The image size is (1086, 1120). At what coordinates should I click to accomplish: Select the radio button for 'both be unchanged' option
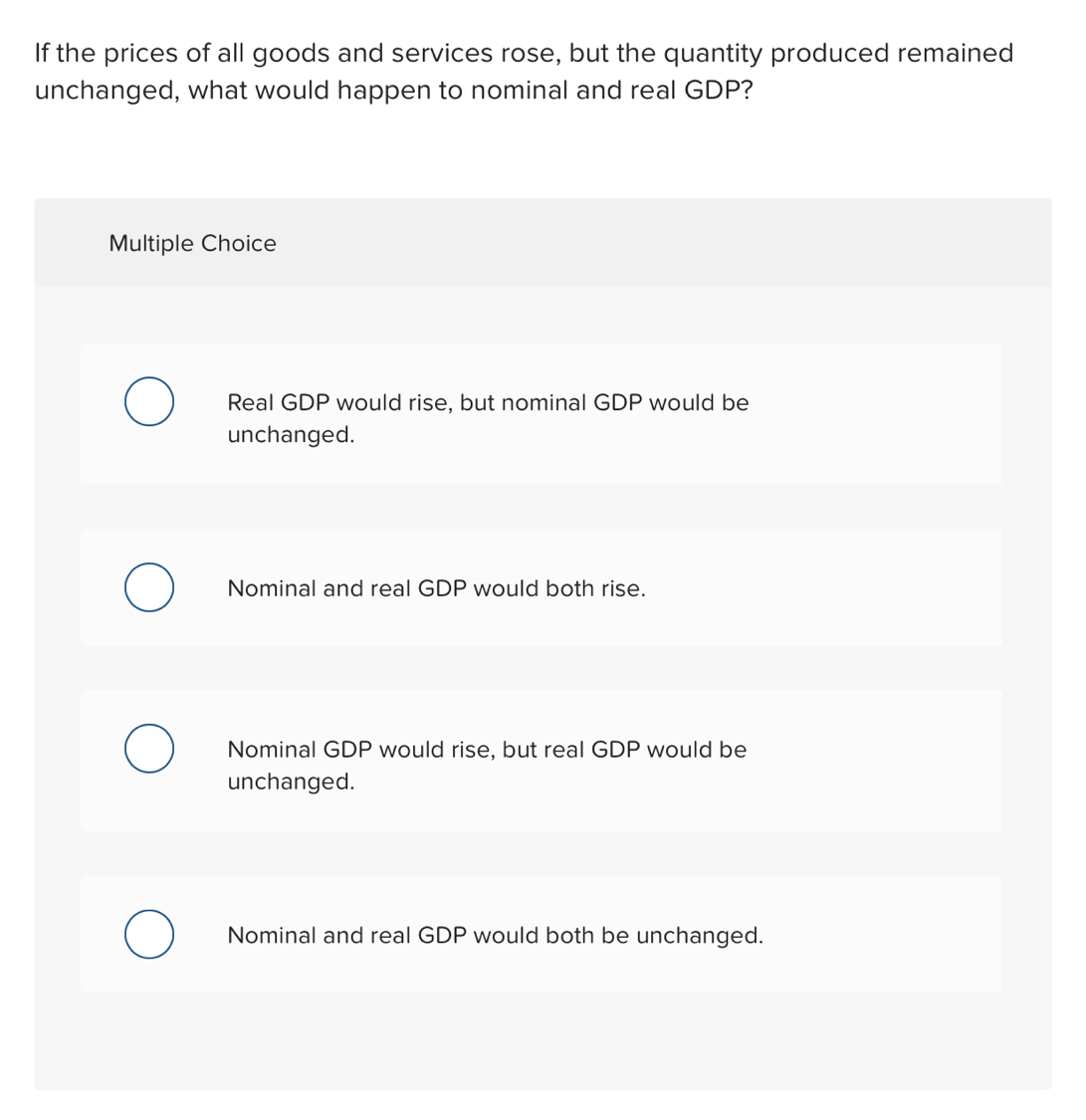click(148, 934)
